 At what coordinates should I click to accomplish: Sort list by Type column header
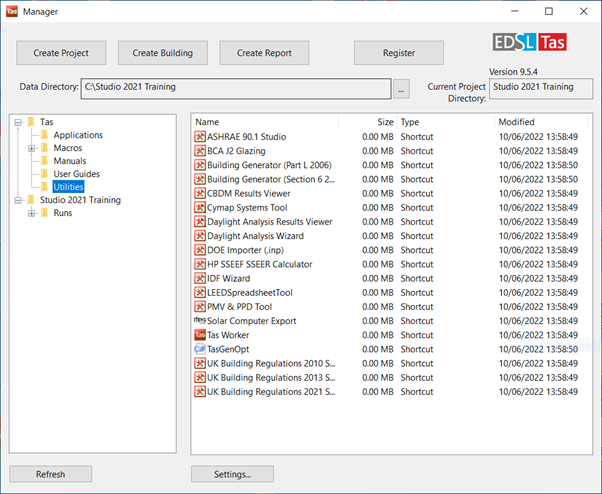coord(446,122)
